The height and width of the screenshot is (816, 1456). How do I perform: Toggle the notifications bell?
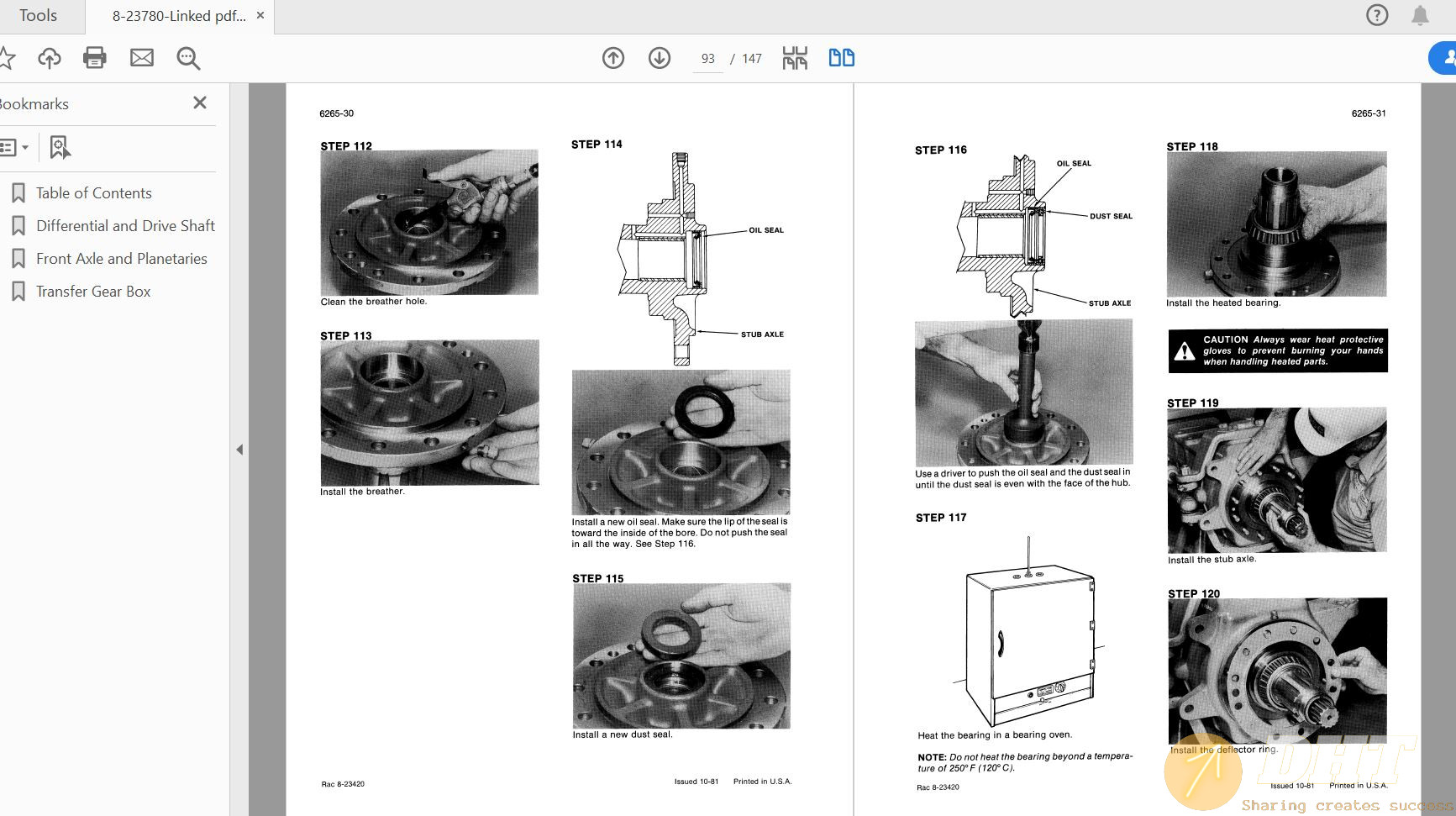1420,15
